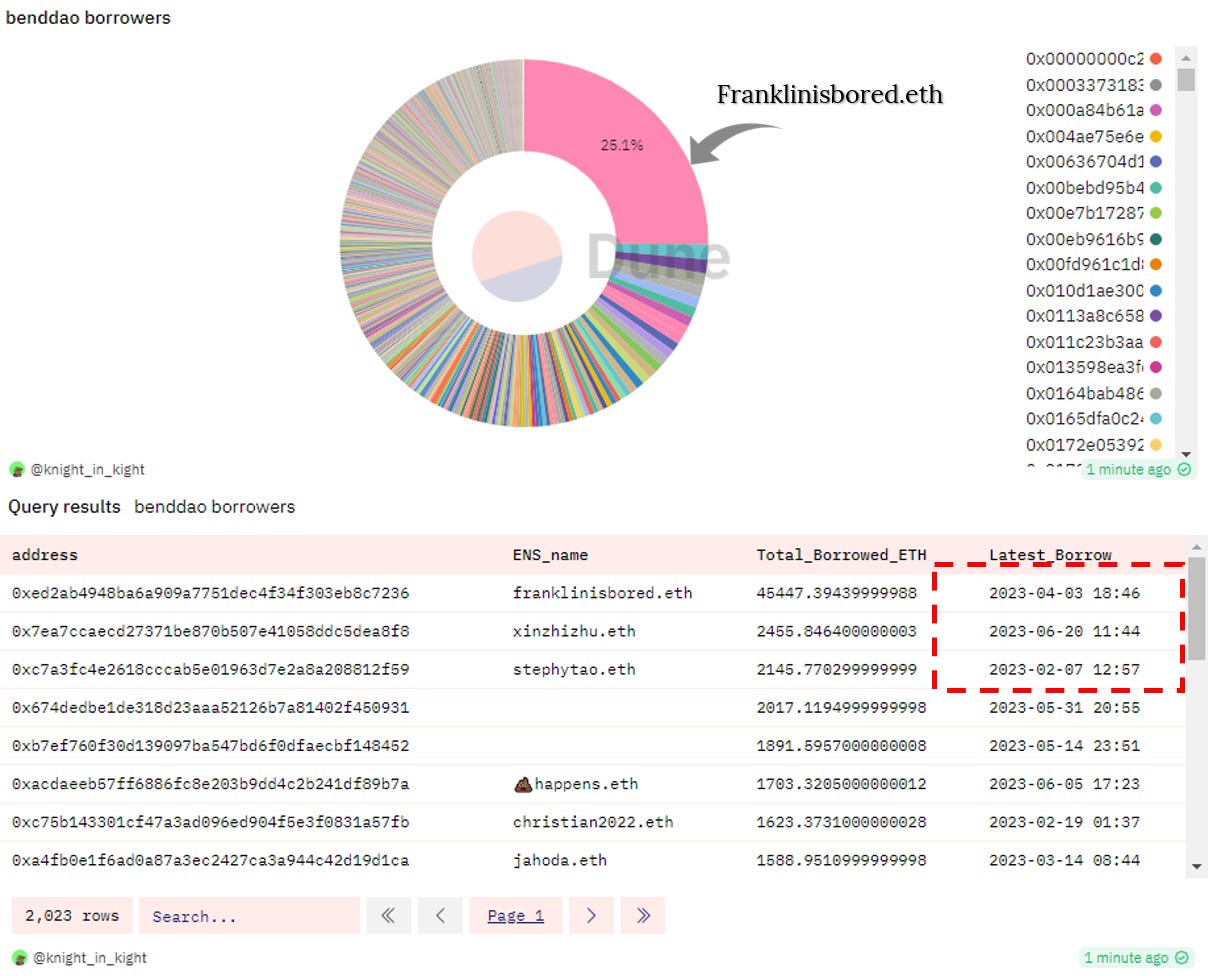The height and width of the screenshot is (976, 1208).
Task: Click address 0x674dedbe1de318d23aaa52126b7a81402f450931
Action: point(210,707)
